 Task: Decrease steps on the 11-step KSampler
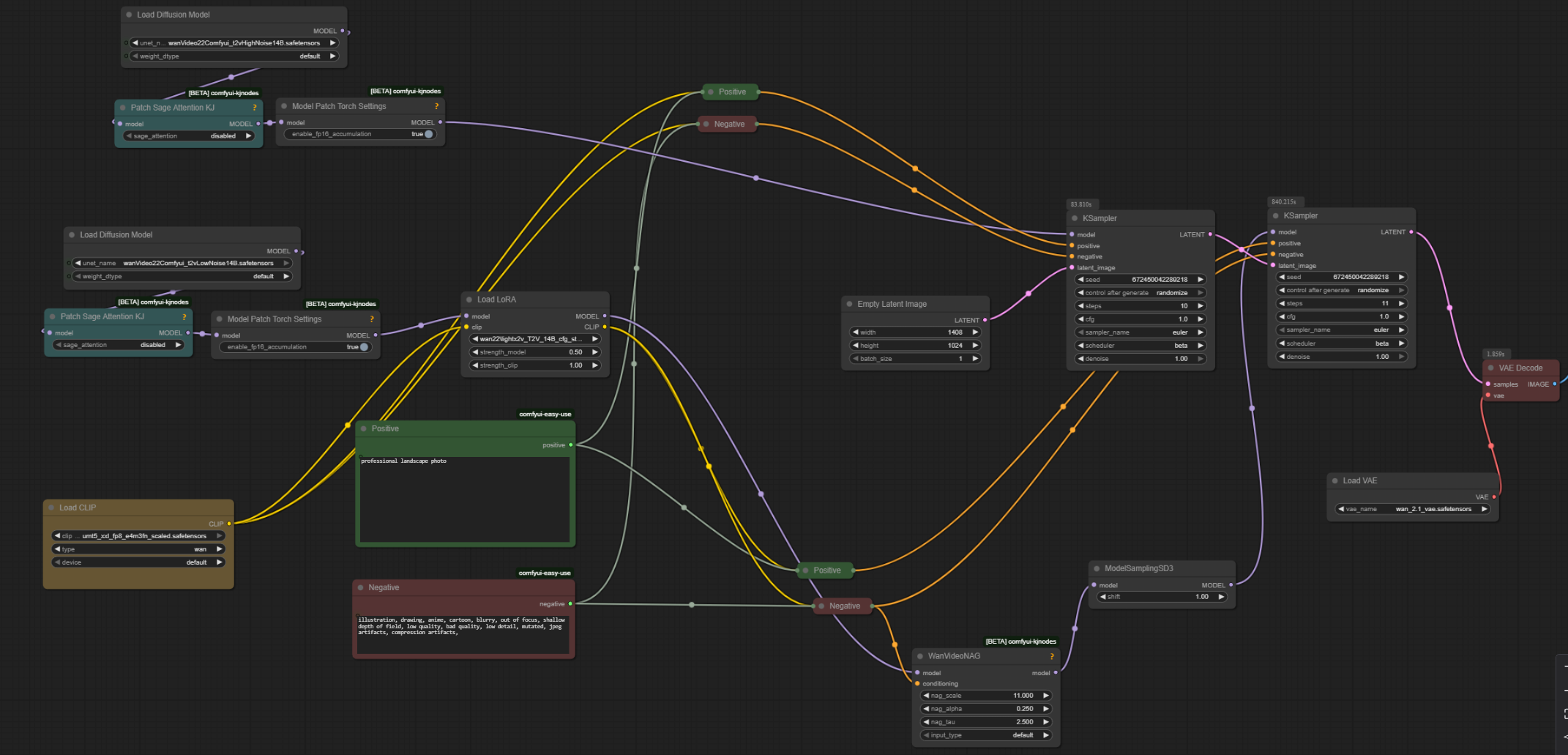pyautogui.click(x=1282, y=303)
